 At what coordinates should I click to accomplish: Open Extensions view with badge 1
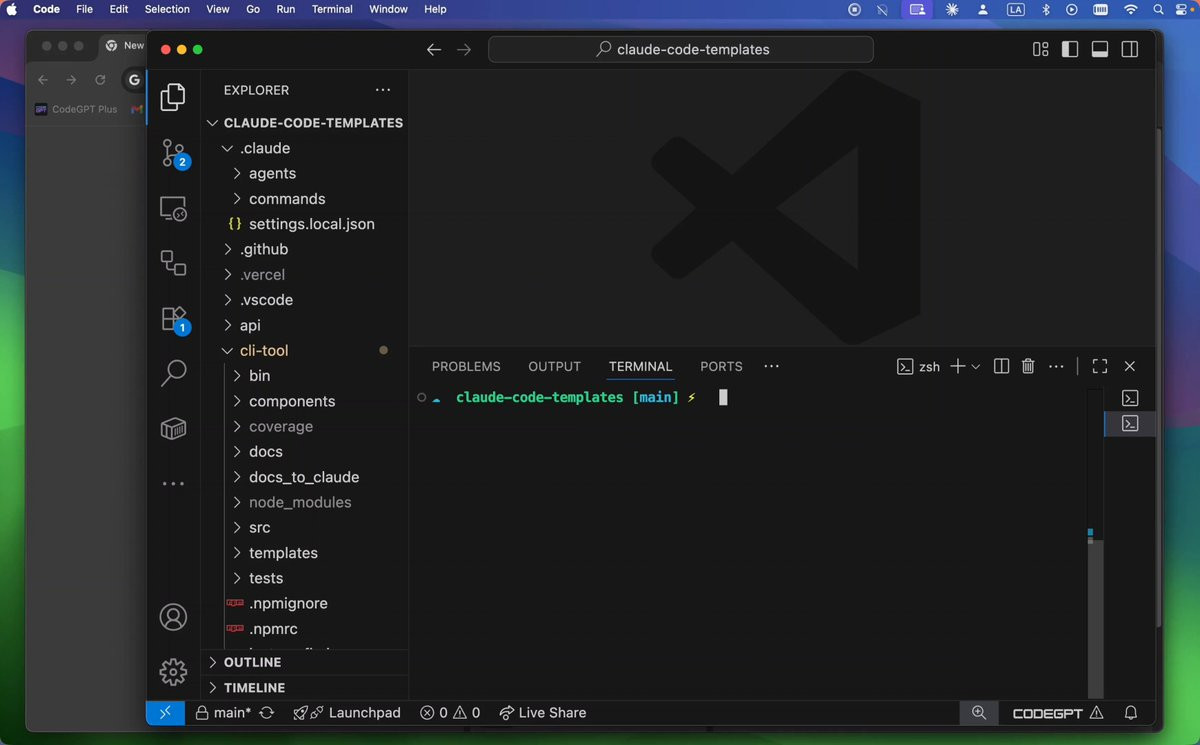pos(174,319)
